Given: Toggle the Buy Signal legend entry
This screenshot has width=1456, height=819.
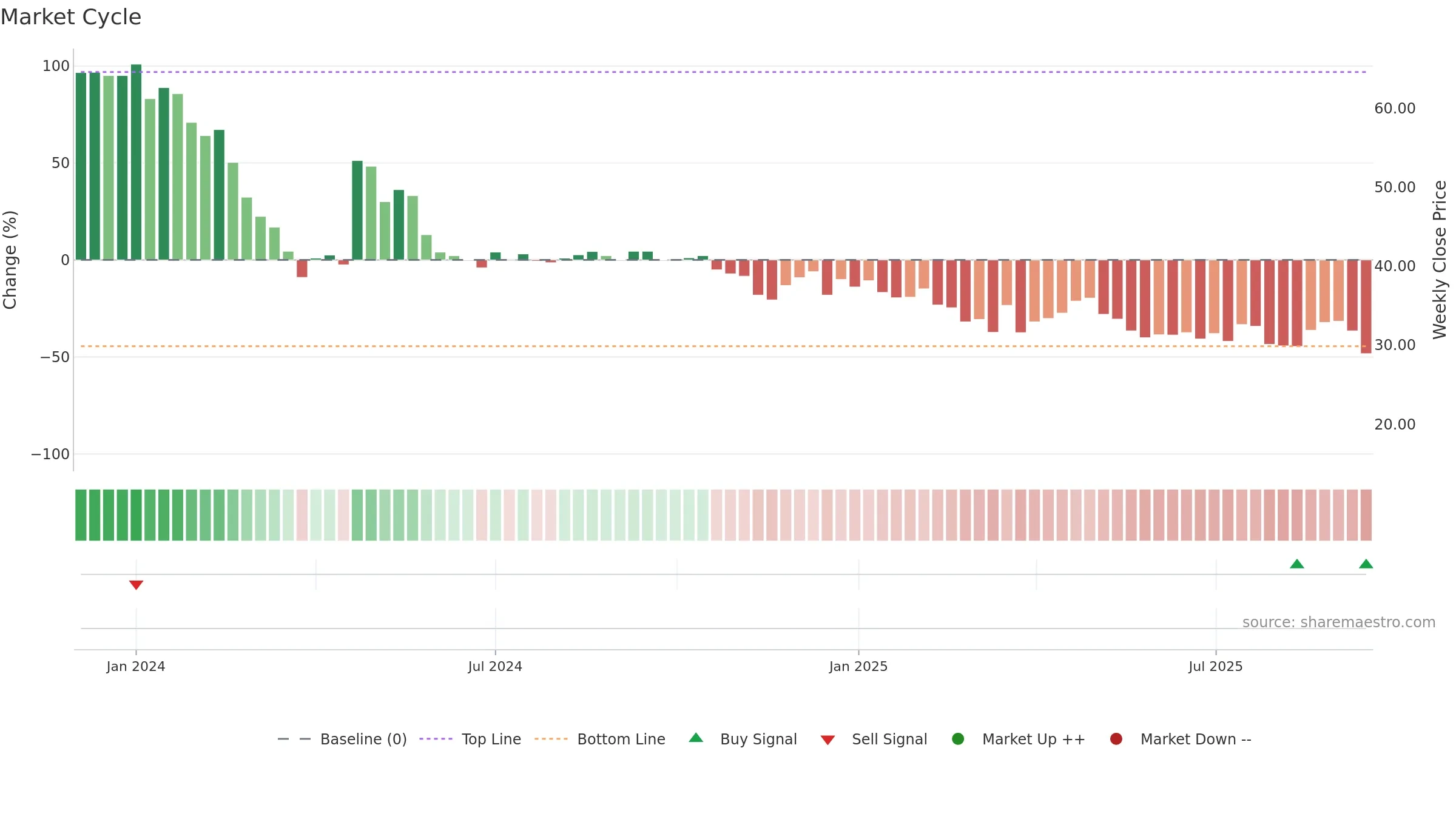Looking at the screenshot, I should pos(743,739).
